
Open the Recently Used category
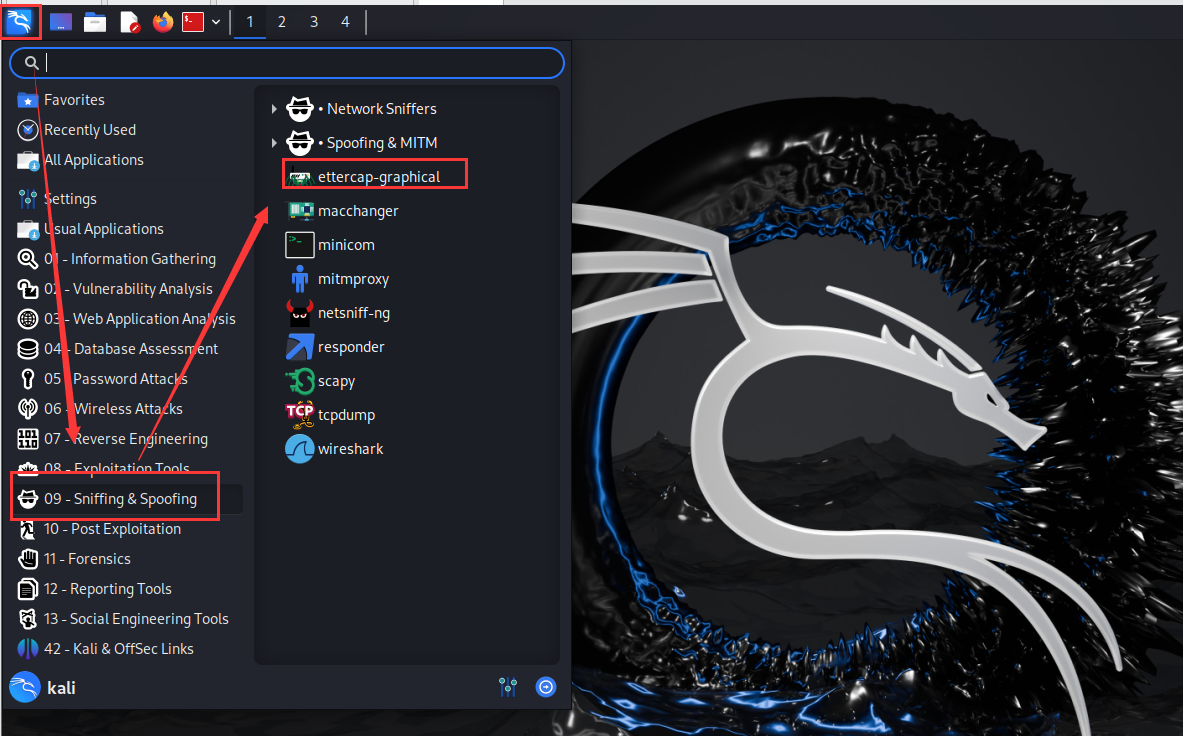pos(128,130)
